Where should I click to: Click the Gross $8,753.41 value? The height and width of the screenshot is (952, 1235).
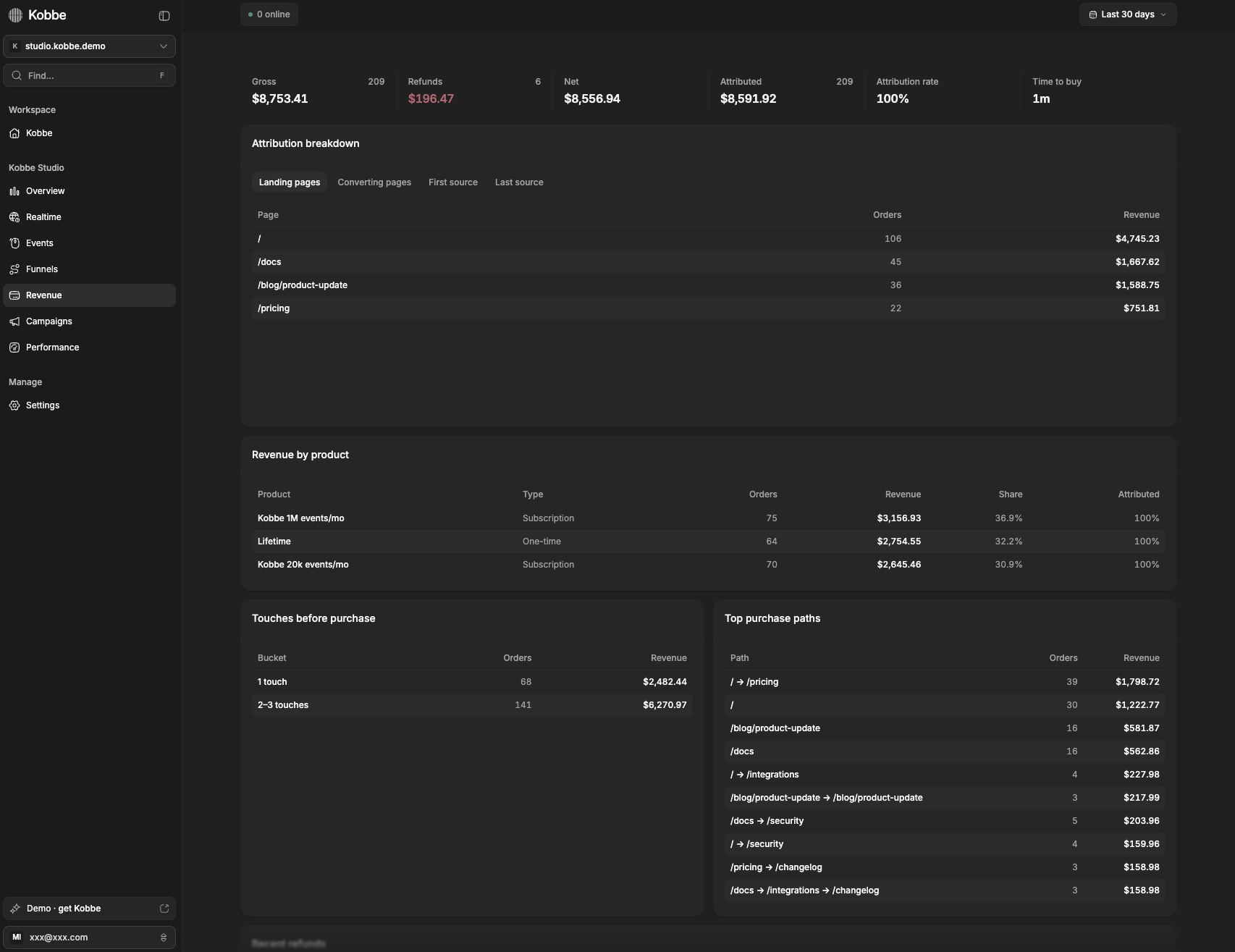(x=280, y=98)
